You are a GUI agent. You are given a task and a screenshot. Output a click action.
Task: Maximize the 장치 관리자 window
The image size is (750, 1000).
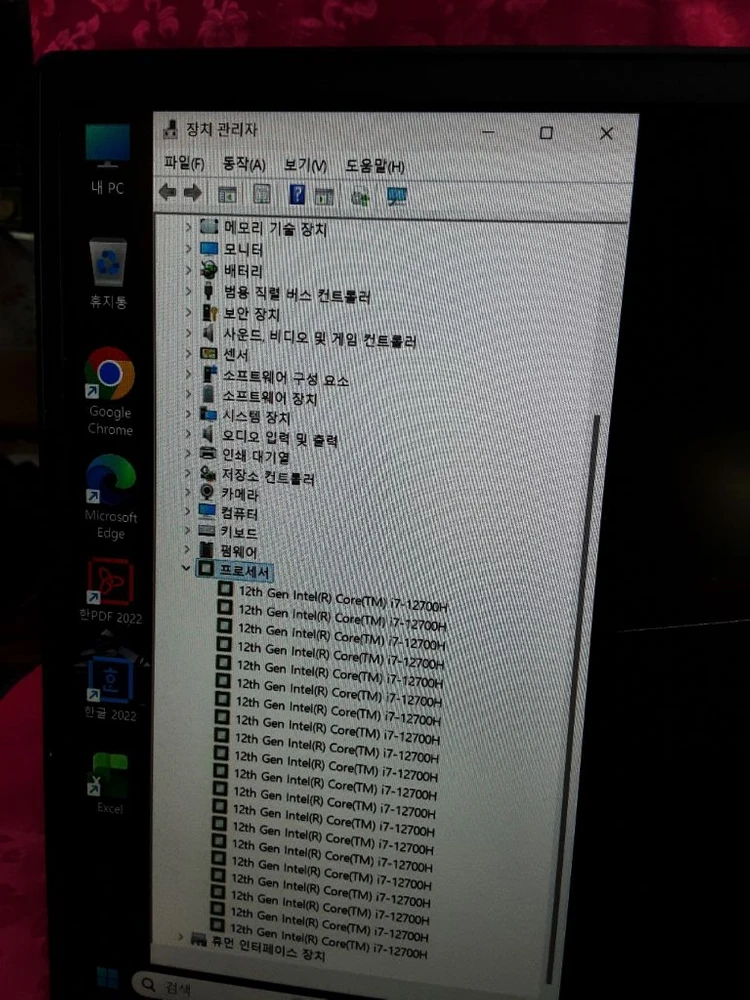click(x=546, y=133)
